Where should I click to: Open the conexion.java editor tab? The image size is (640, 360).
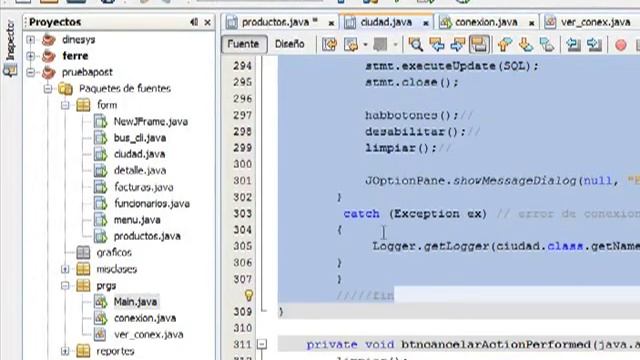point(486,22)
